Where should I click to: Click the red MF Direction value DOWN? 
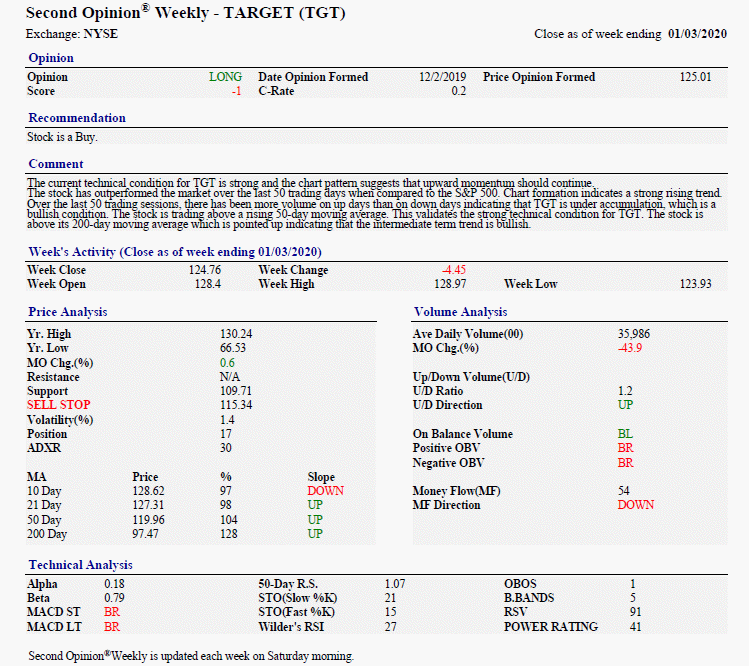[636, 505]
